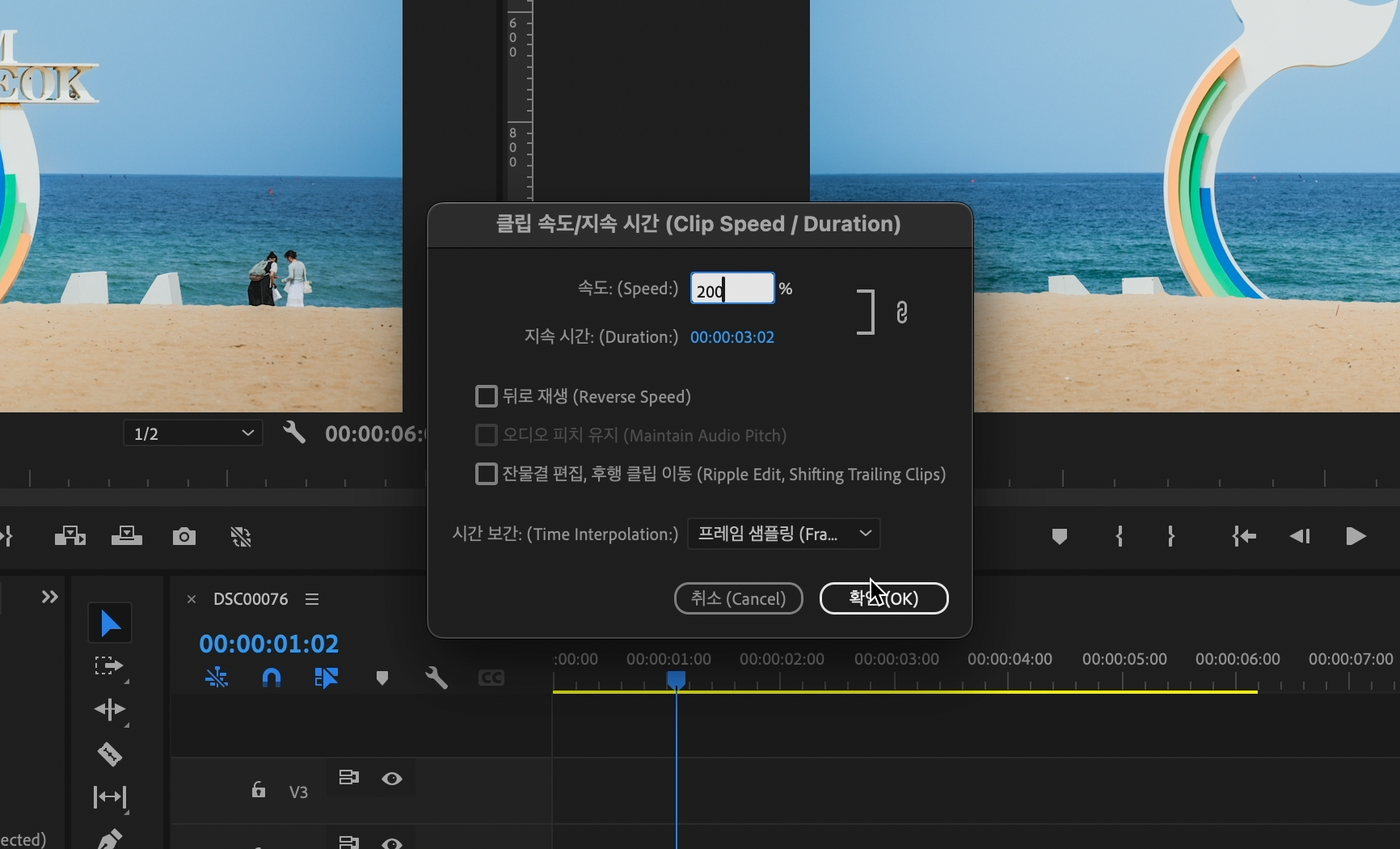Click the OK button to confirm speed

click(883, 598)
